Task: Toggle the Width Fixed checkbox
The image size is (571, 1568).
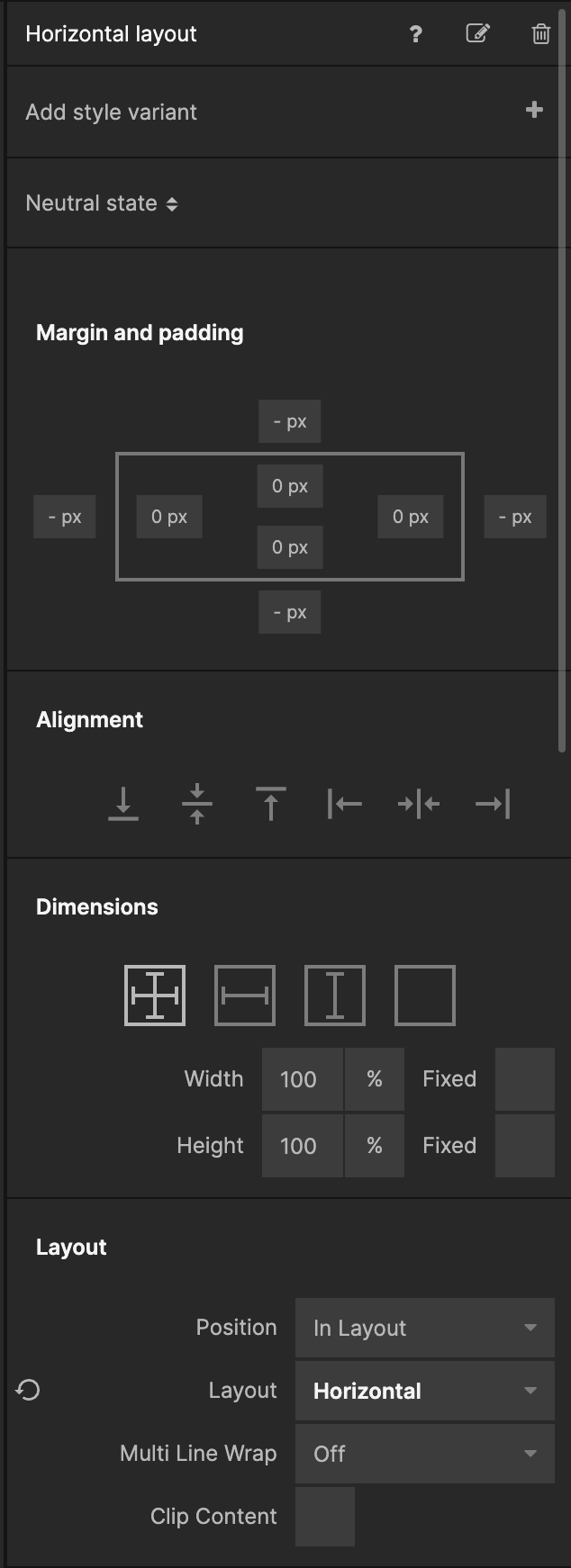Action: point(525,1078)
